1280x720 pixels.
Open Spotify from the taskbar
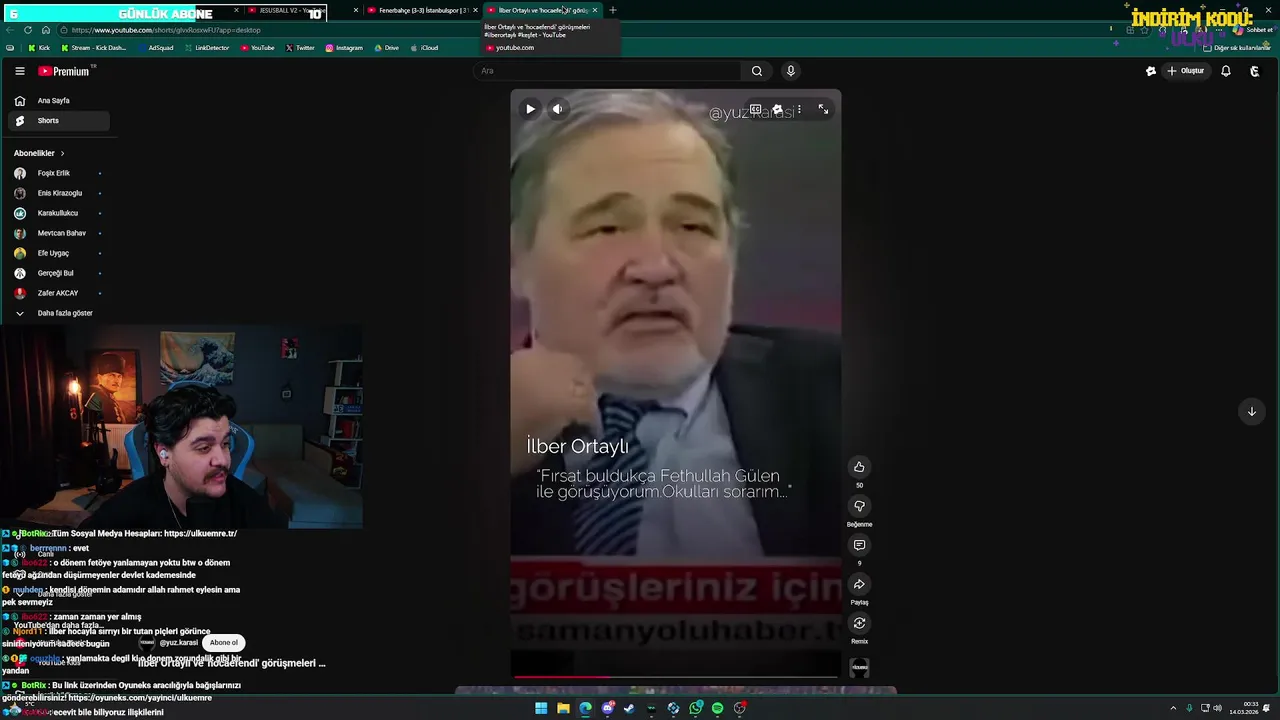click(x=717, y=708)
